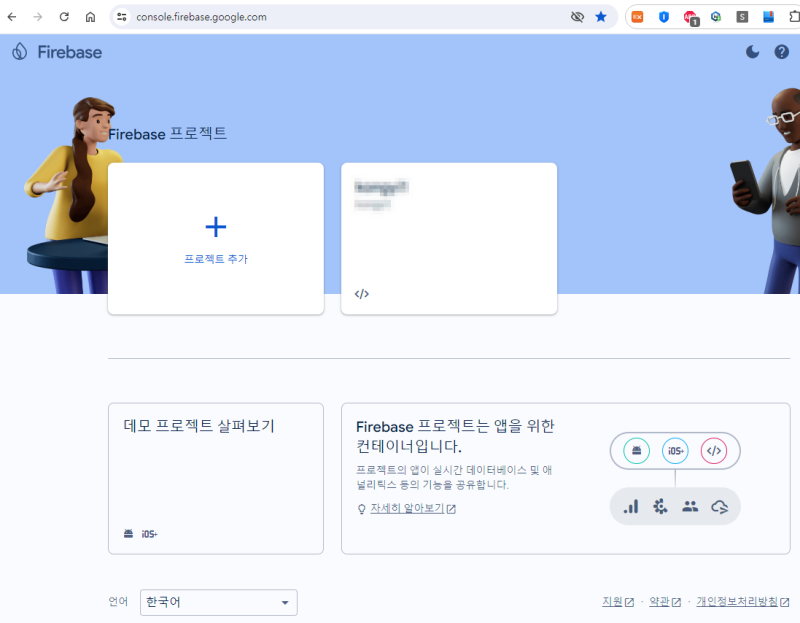Open the 지원 support link

click(612, 602)
